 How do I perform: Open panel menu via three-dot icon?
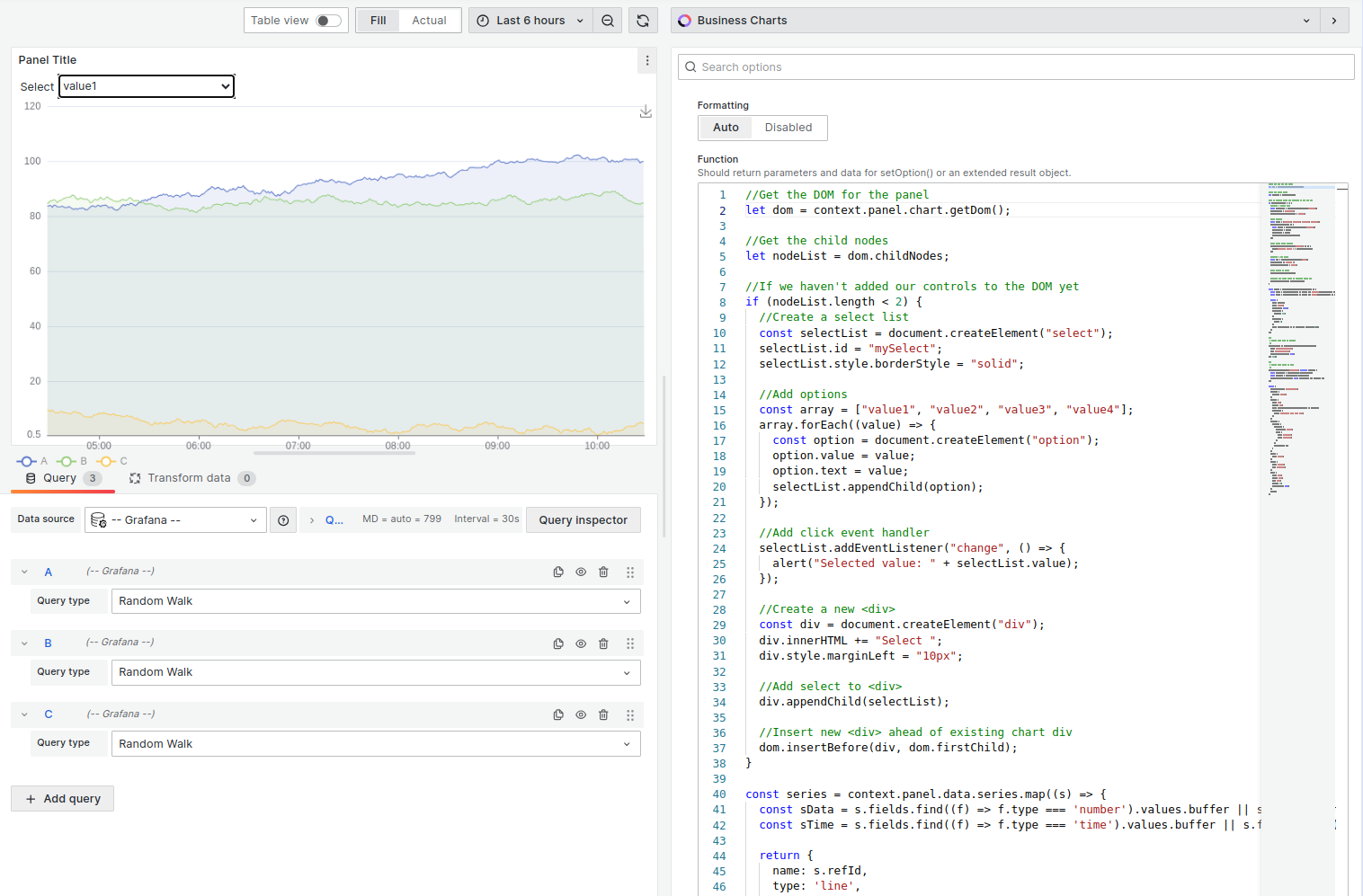tap(647, 60)
